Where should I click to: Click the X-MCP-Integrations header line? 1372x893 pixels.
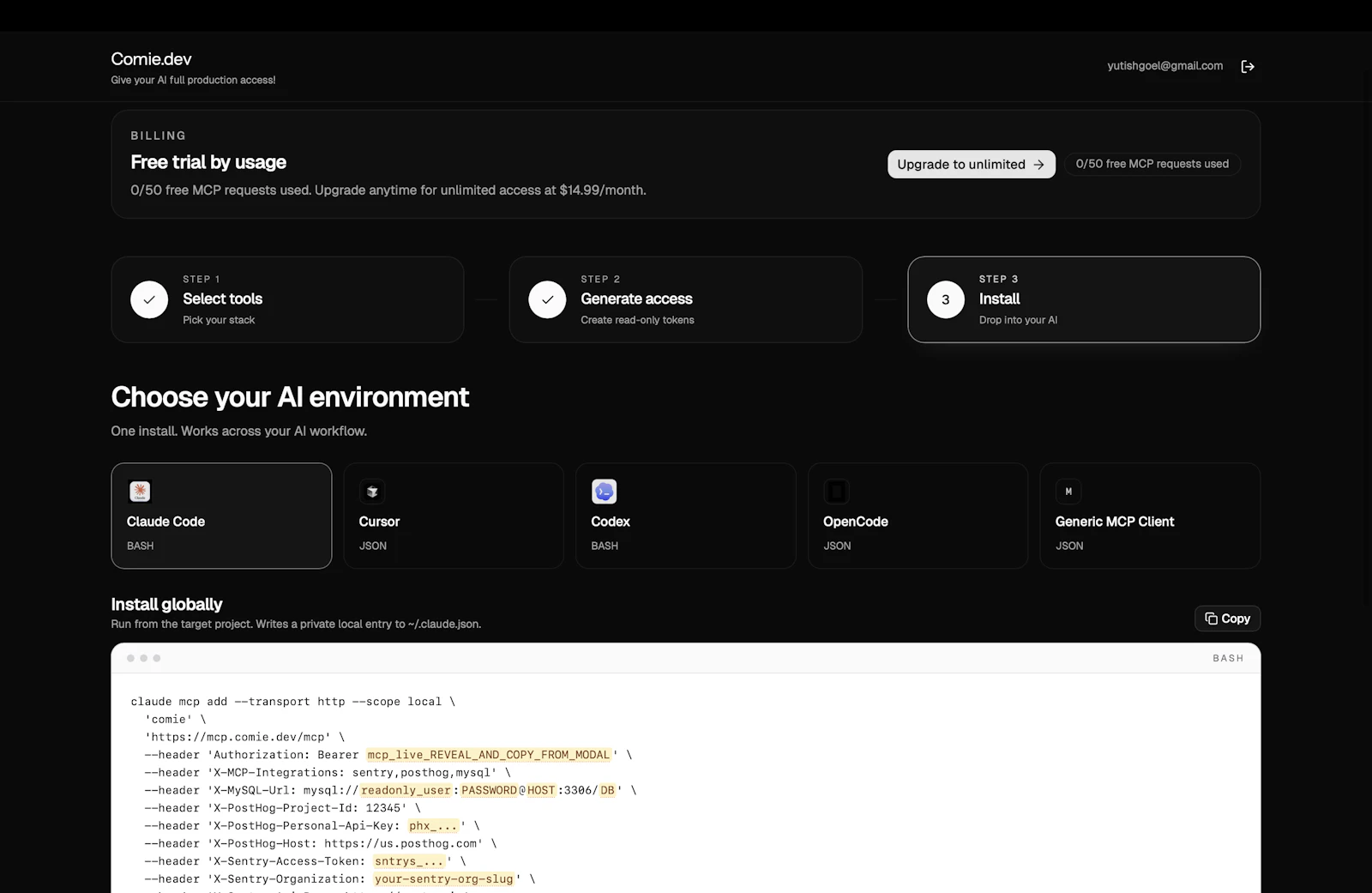pos(328,773)
